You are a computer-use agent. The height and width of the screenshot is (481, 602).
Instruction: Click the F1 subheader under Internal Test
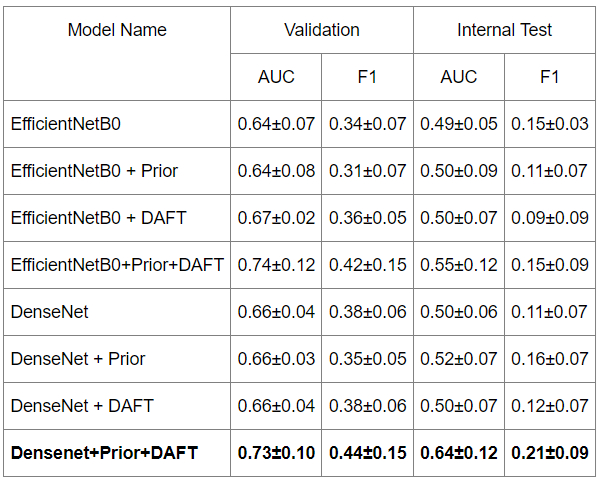[x=550, y=77]
